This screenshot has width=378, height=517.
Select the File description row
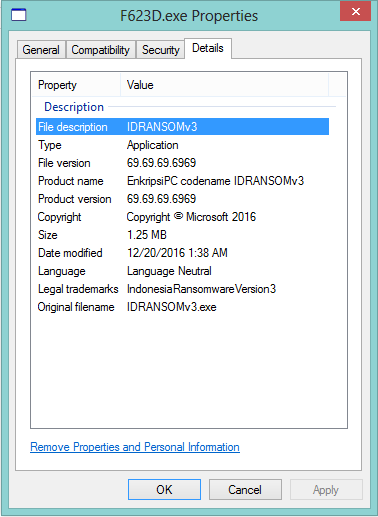(182, 127)
